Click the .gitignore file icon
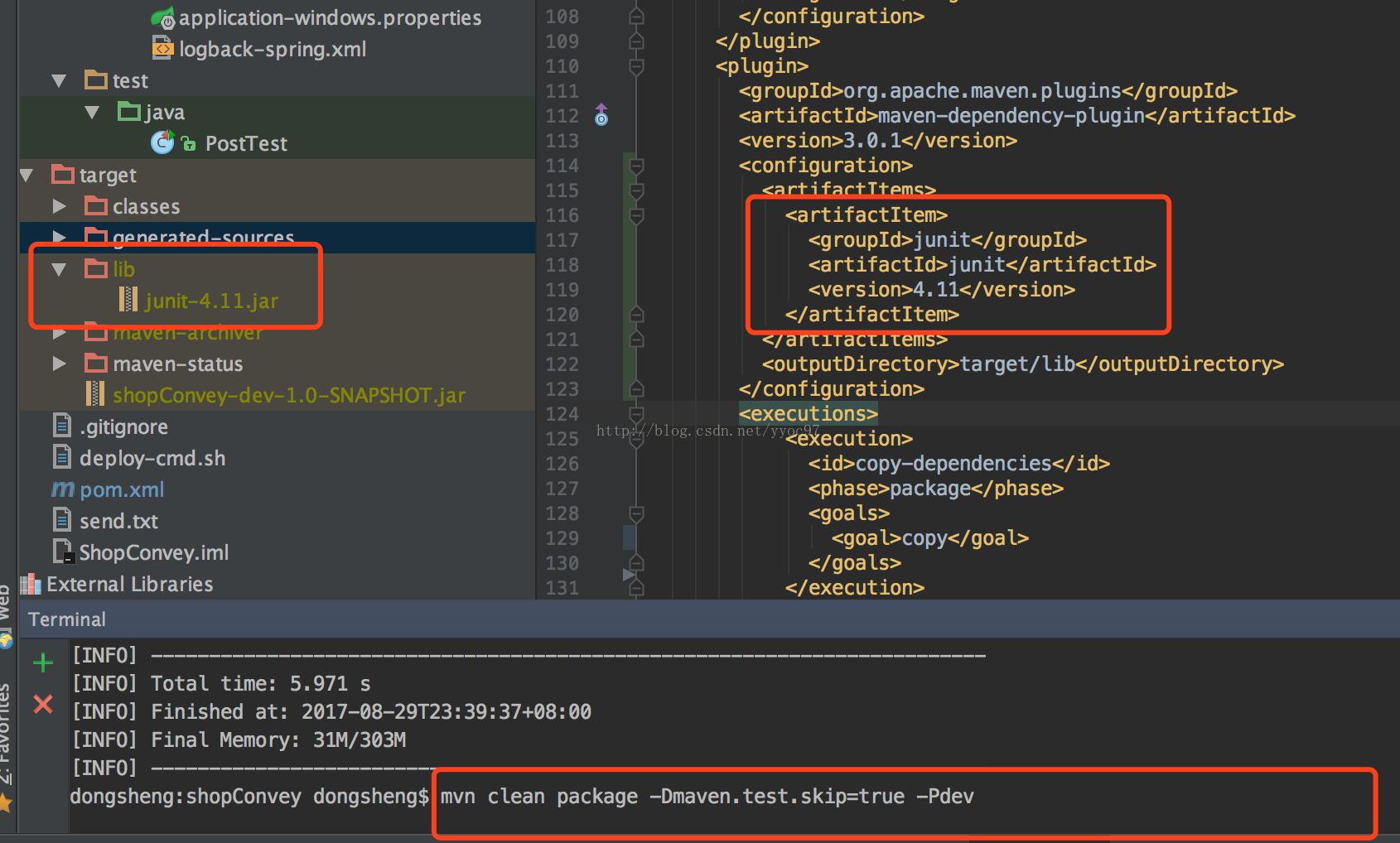 point(62,425)
